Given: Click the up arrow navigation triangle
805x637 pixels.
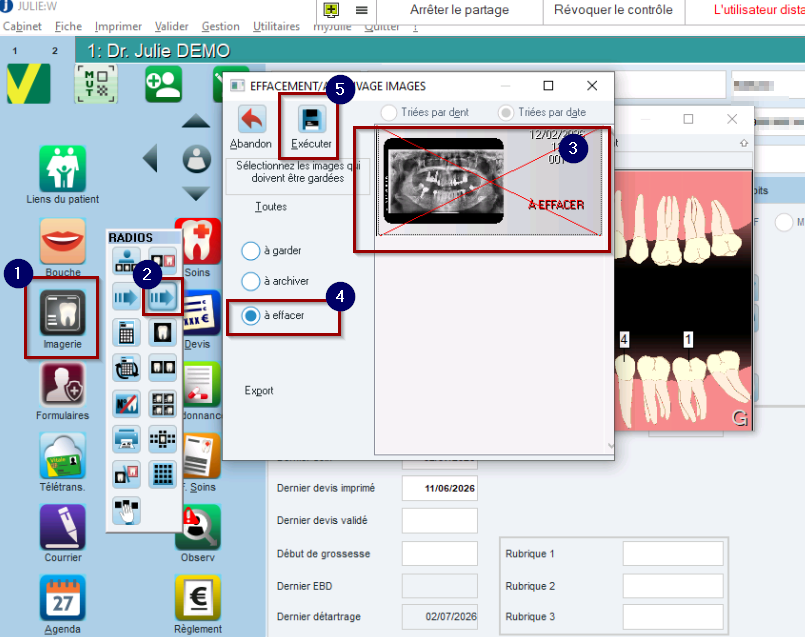Looking at the screenshot, I should (x=196, y=121).
